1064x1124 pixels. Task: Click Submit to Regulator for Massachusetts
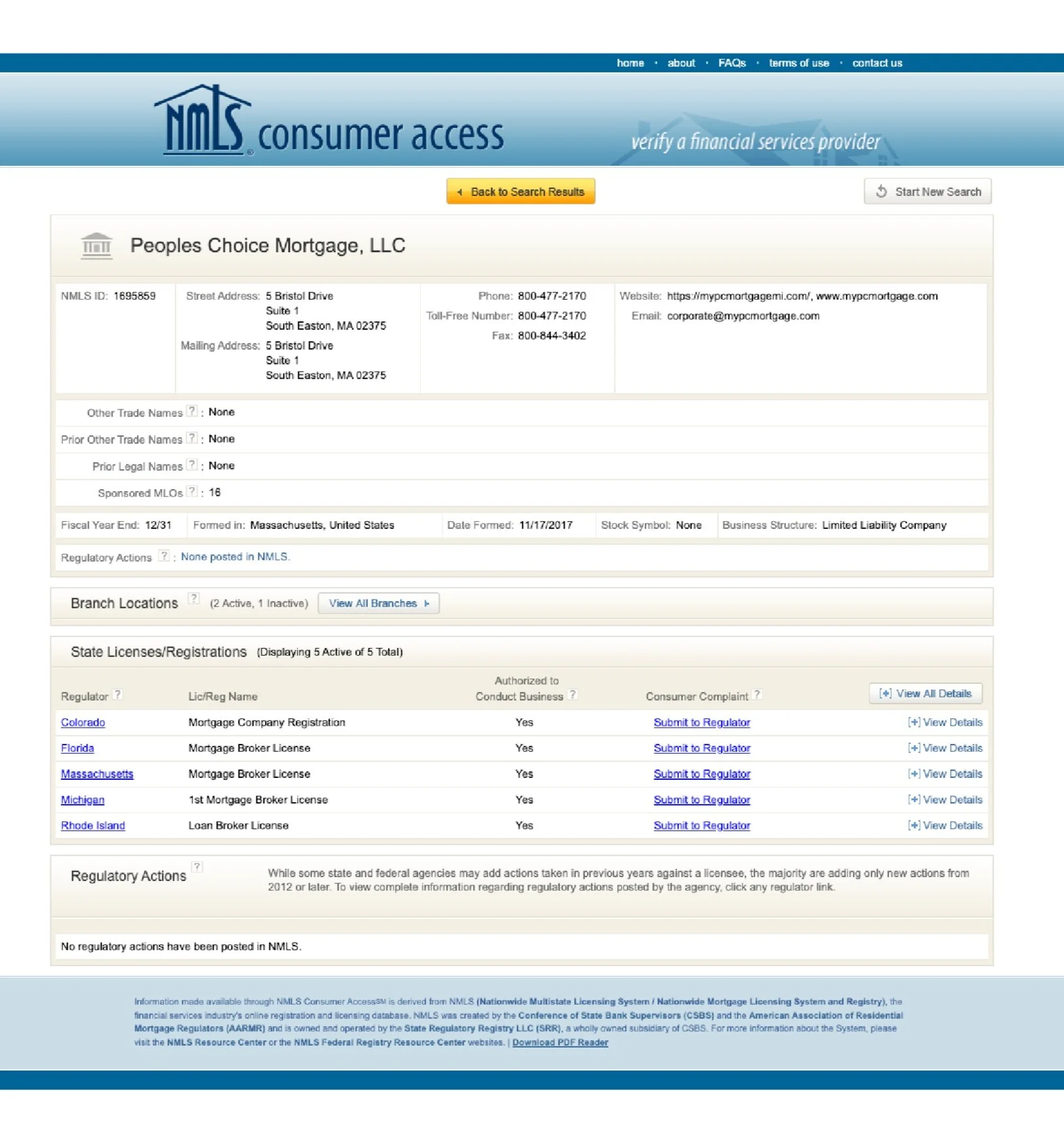(702, 774)
